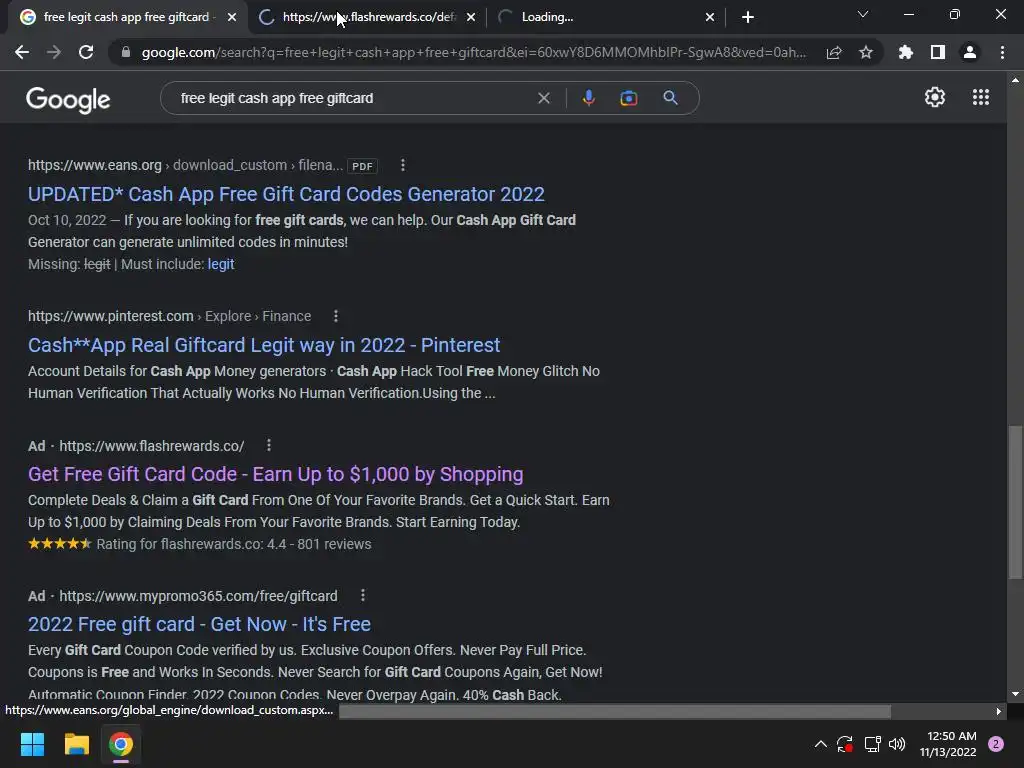Screen dimensions: 1024x768
Task: Clear the search query with the X
Action: 543,98
